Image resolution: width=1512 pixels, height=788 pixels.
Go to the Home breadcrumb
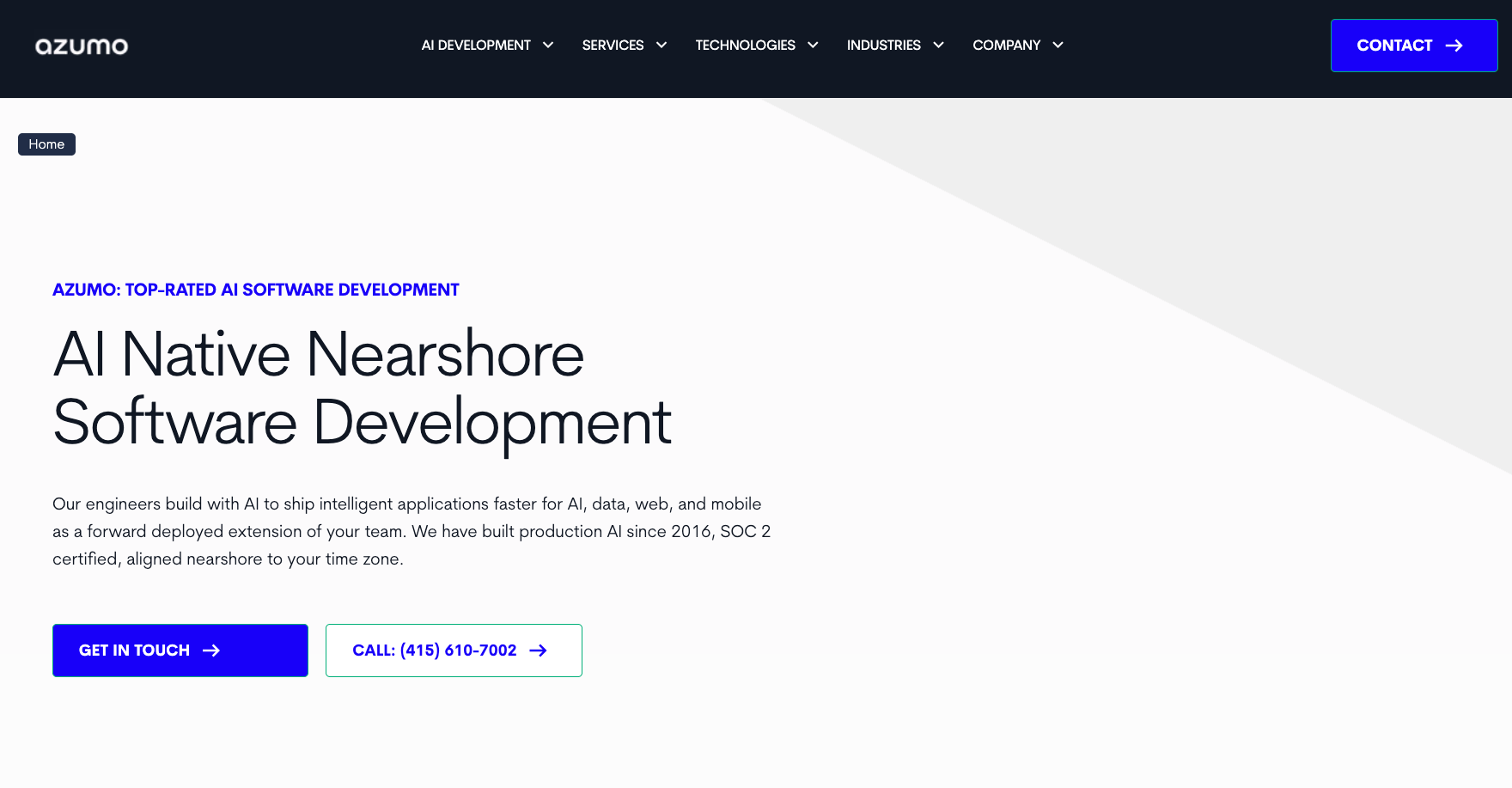tap(46, 144)
